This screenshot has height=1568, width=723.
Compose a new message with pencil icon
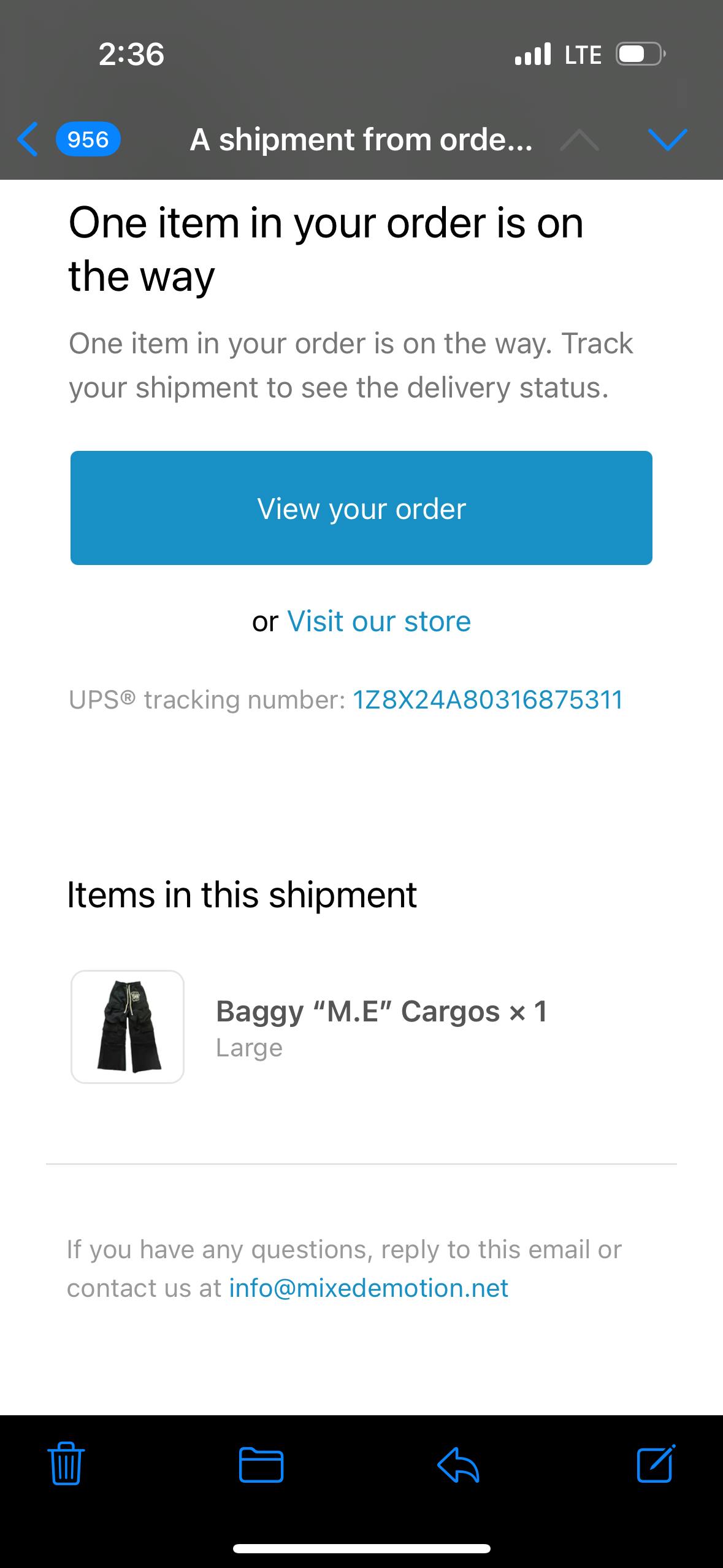click(656, 1463)
